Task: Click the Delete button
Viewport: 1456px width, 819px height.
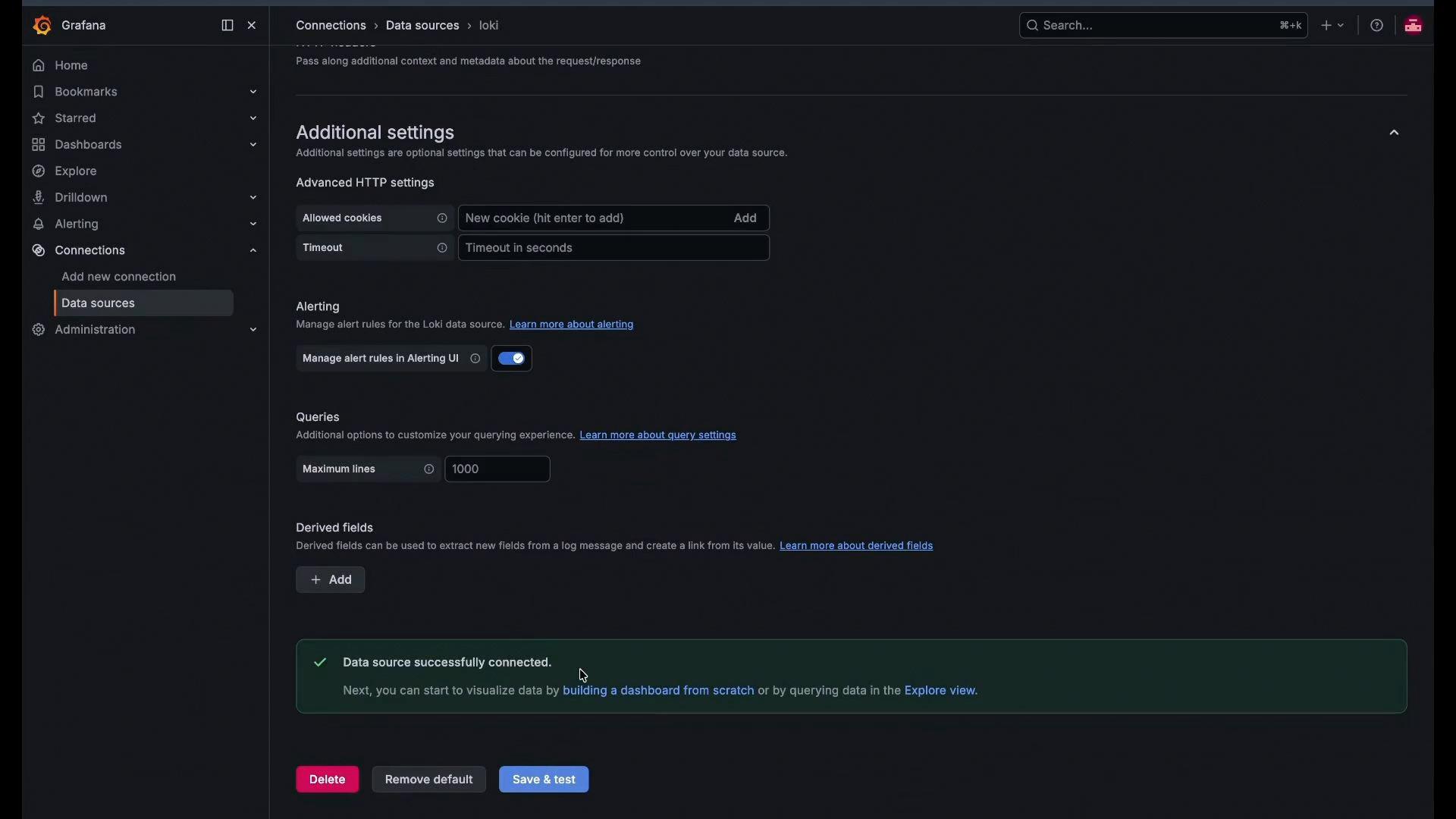Action: 328,780
